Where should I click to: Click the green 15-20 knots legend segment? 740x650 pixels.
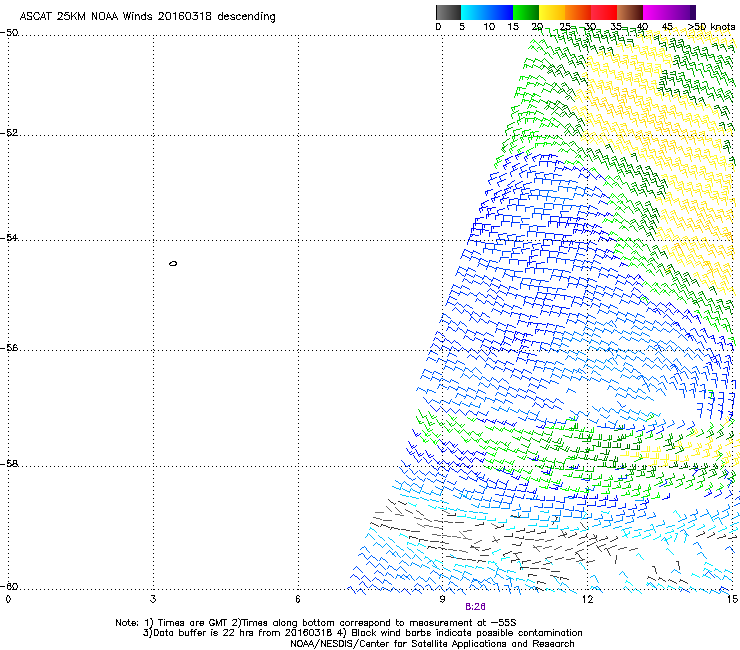[x=526, y=12]
